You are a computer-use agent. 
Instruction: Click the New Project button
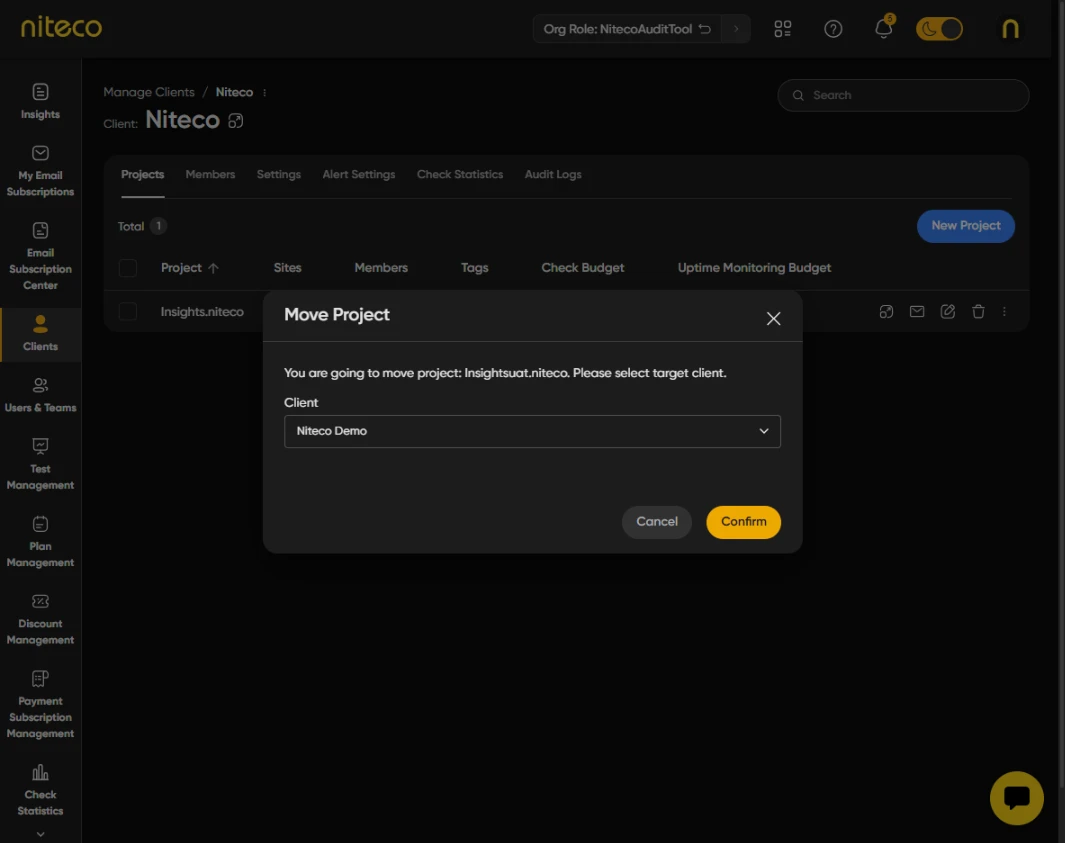point(965,226)
